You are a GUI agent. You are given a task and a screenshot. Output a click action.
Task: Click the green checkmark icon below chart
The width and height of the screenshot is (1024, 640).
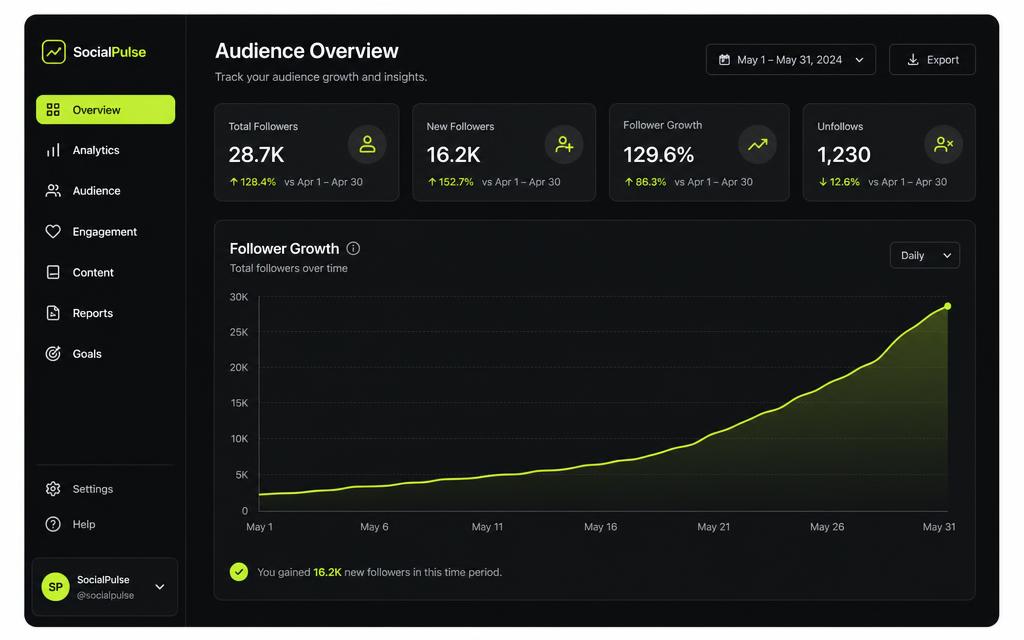[x=239, y=571]
